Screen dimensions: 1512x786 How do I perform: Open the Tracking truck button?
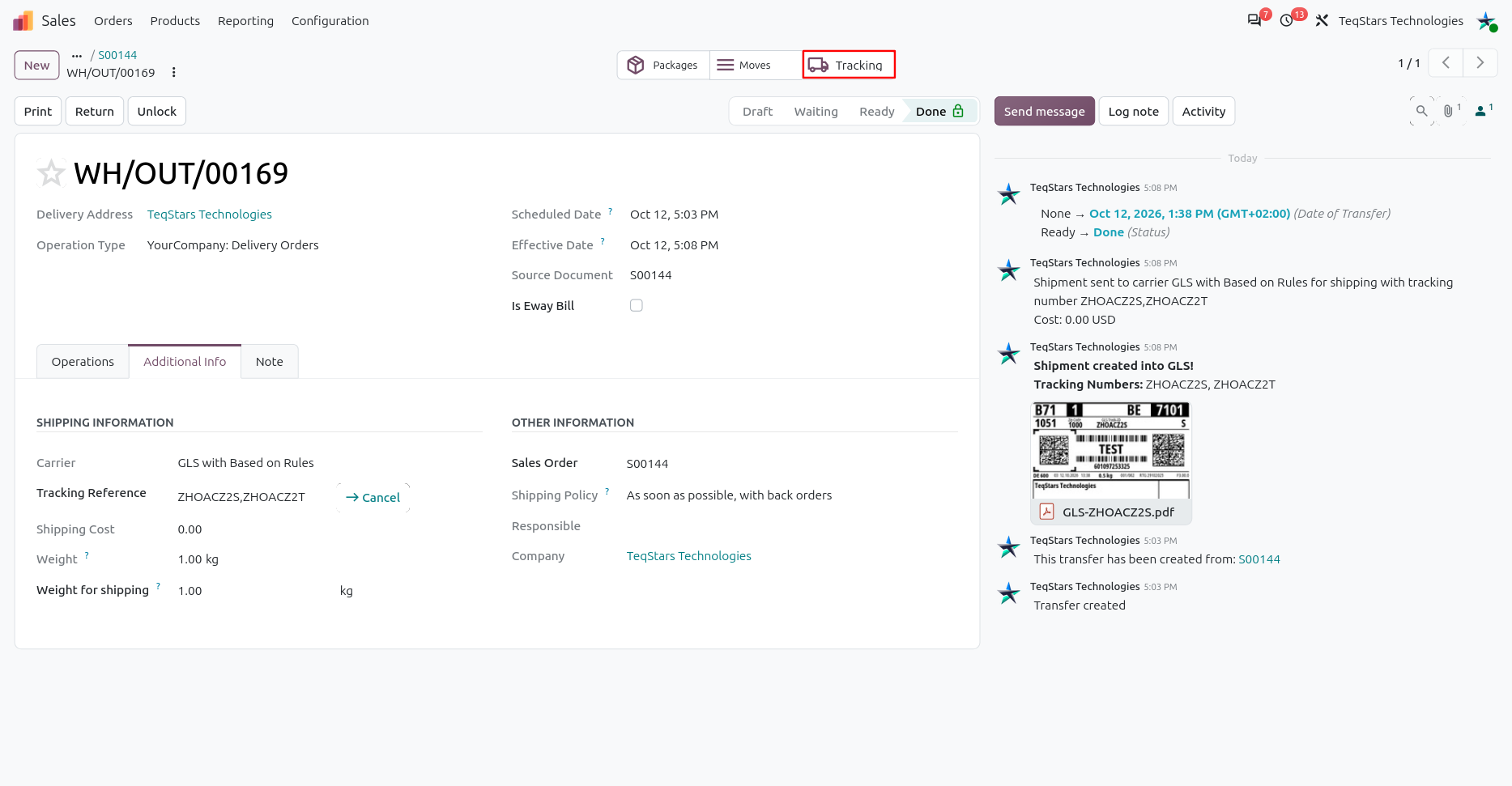point(848,65)
